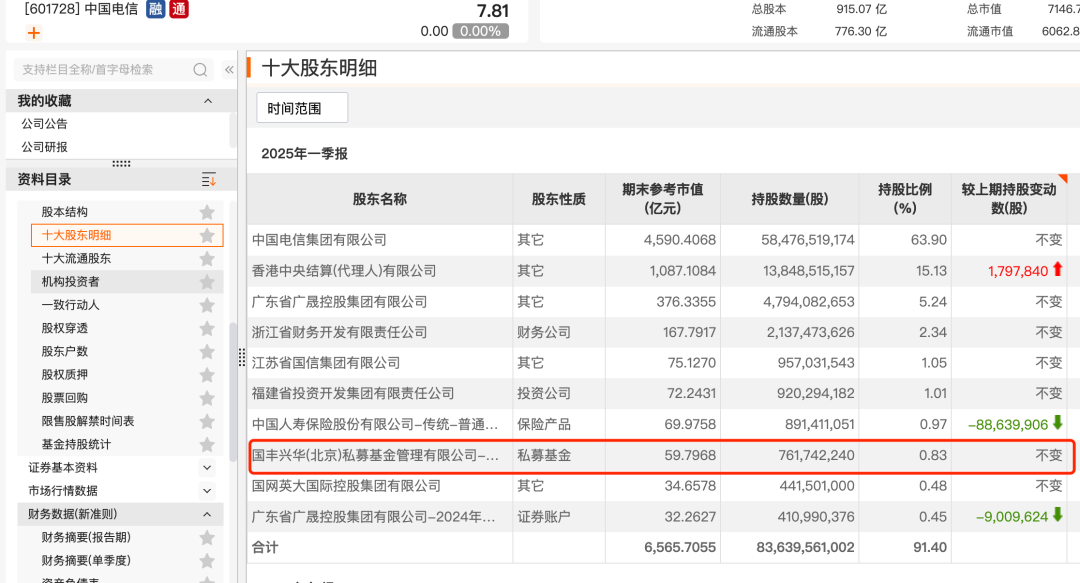1080x583 pixels.
Task: Expand the 市场行情数据 section
Action: pos(207,491)
